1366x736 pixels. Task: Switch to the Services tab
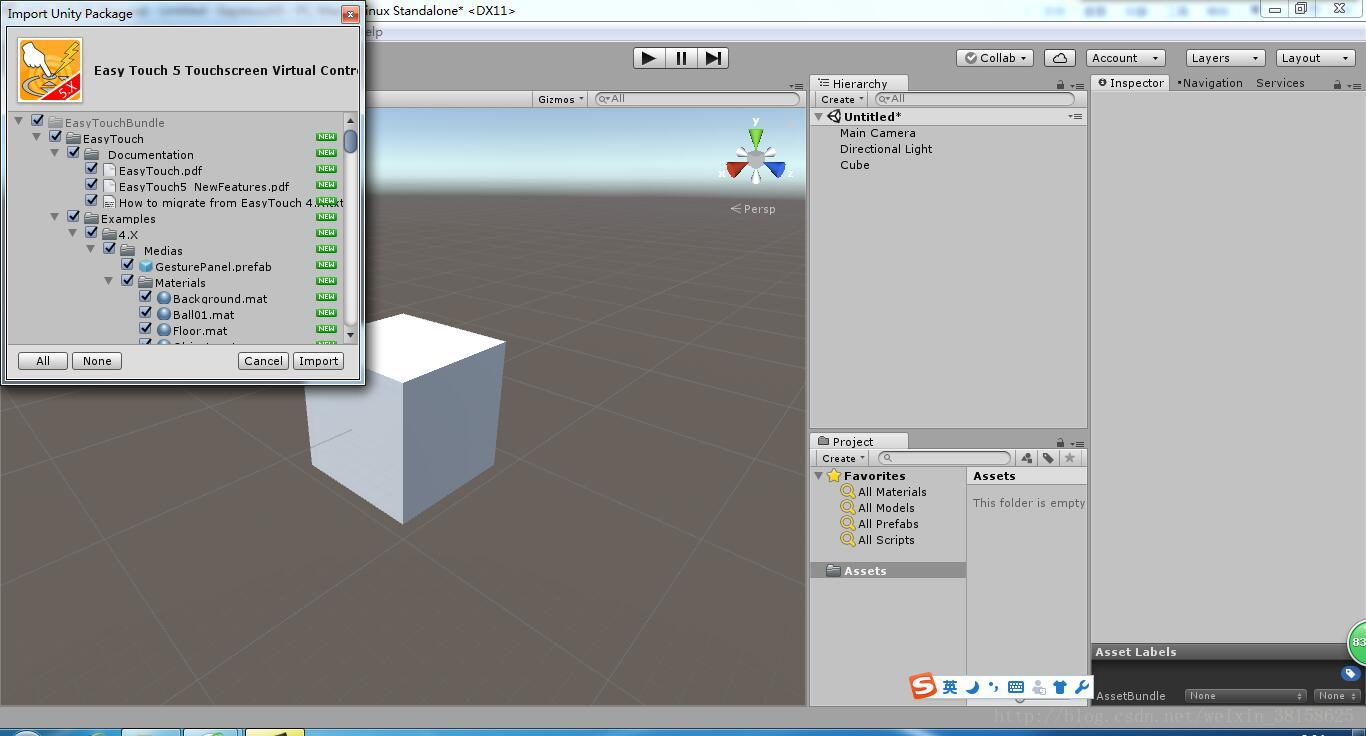coord(1280,83)
